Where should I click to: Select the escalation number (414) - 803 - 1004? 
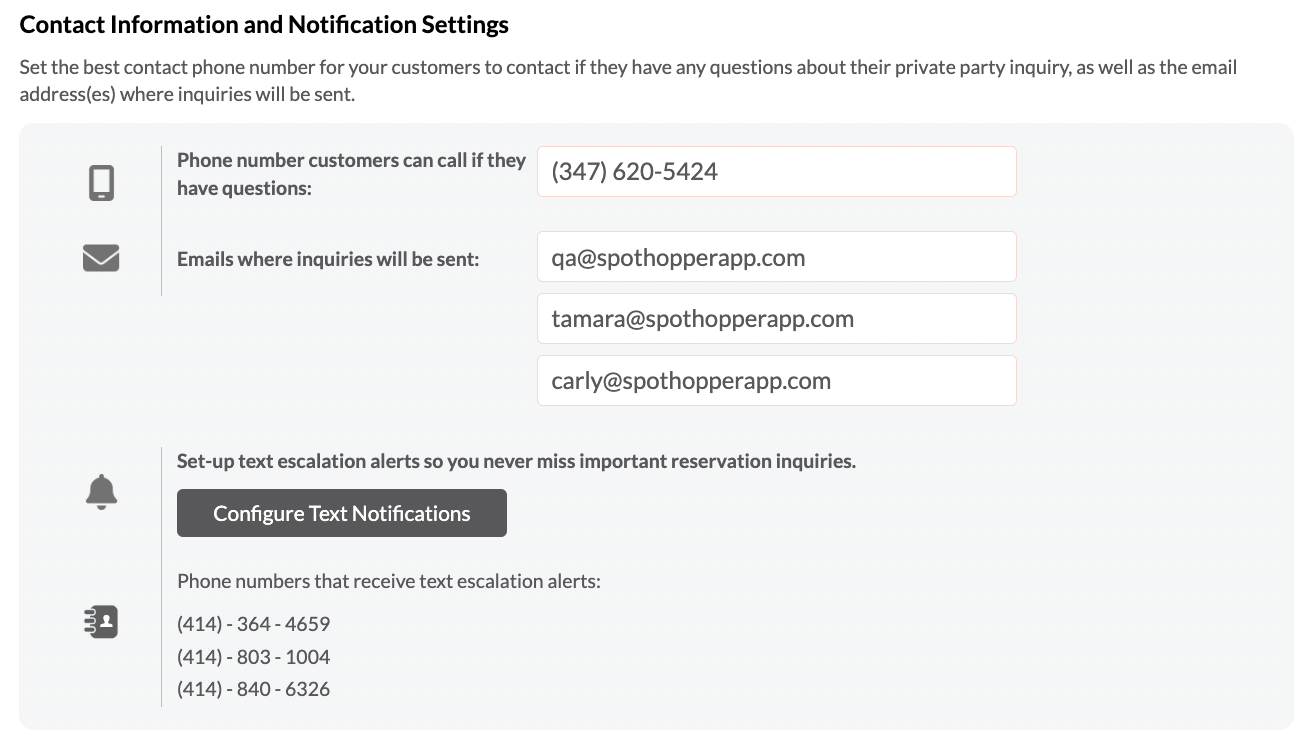coord(253,657)
